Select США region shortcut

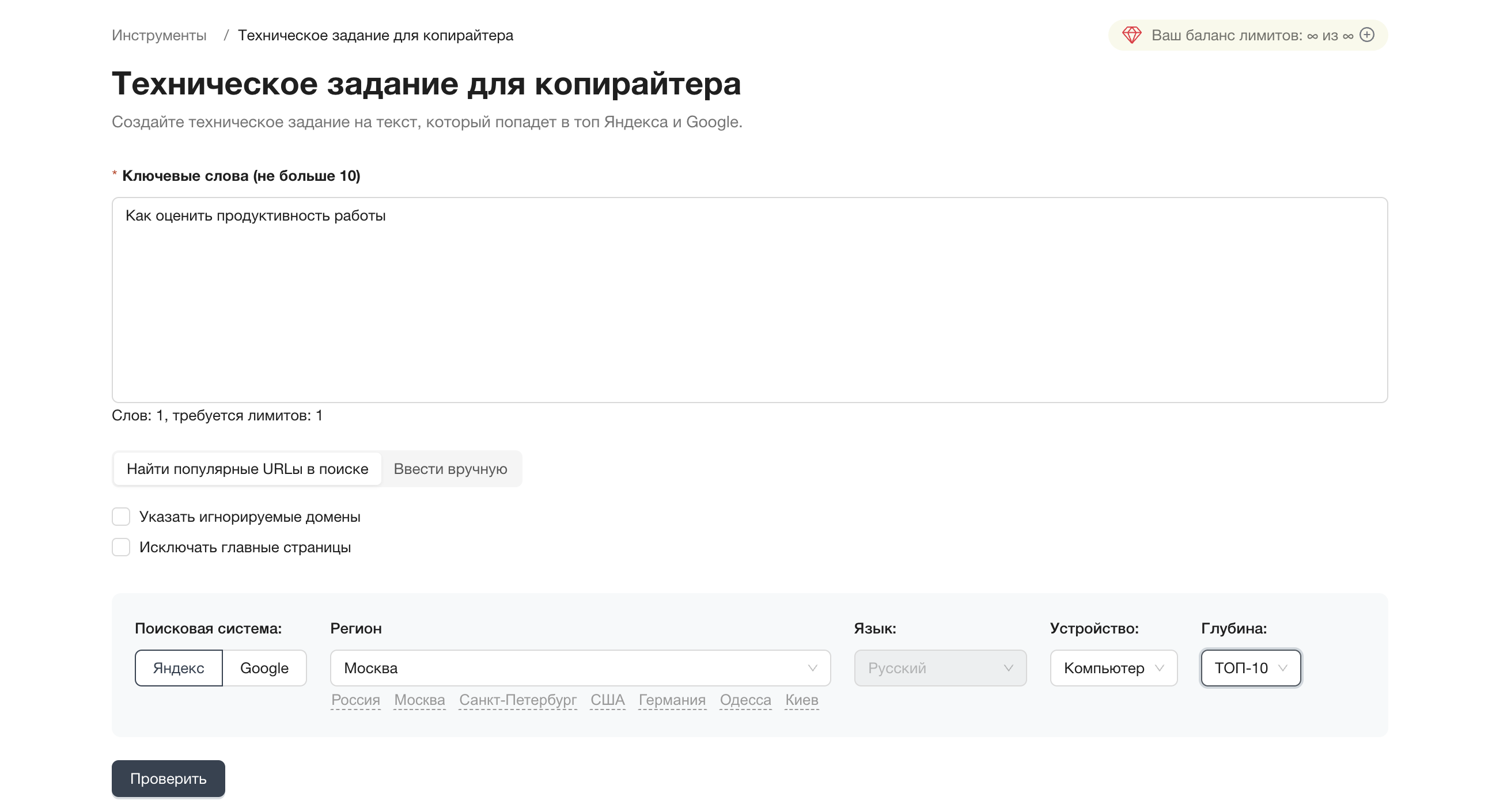click(607, 700)
